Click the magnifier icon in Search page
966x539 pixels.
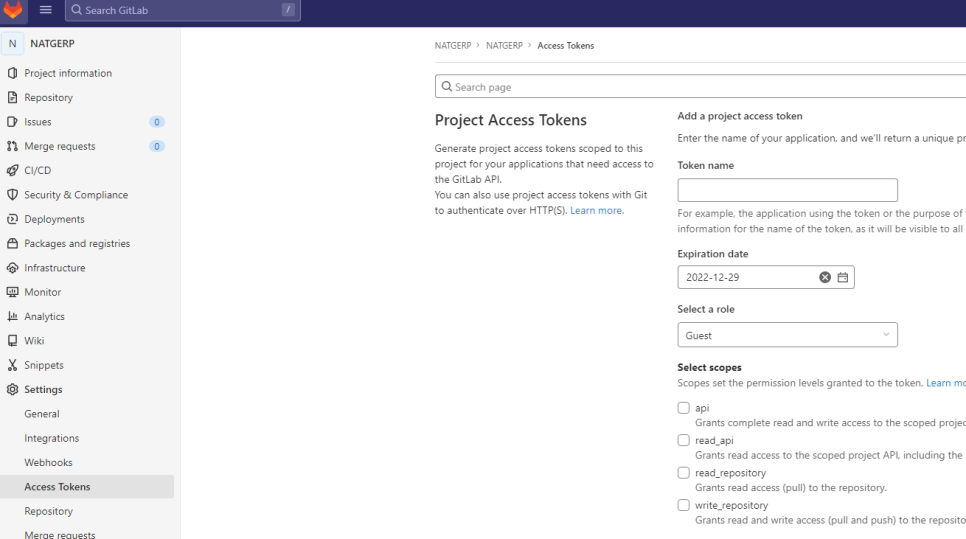click(x=447, y=87)
